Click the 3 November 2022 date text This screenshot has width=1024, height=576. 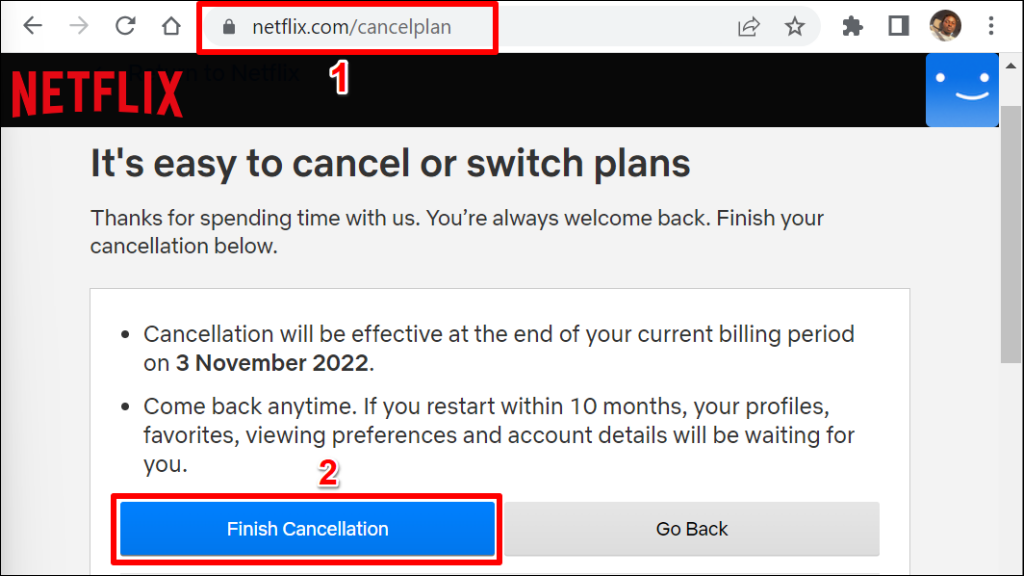click(272, 363)
